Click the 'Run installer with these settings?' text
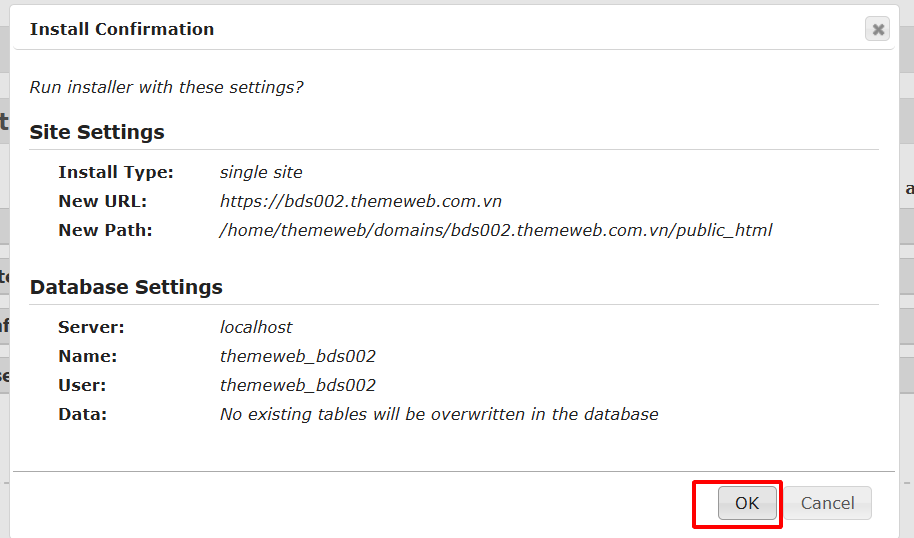The height and width of the screenshot is (538, 914). [x=166, y=87]
